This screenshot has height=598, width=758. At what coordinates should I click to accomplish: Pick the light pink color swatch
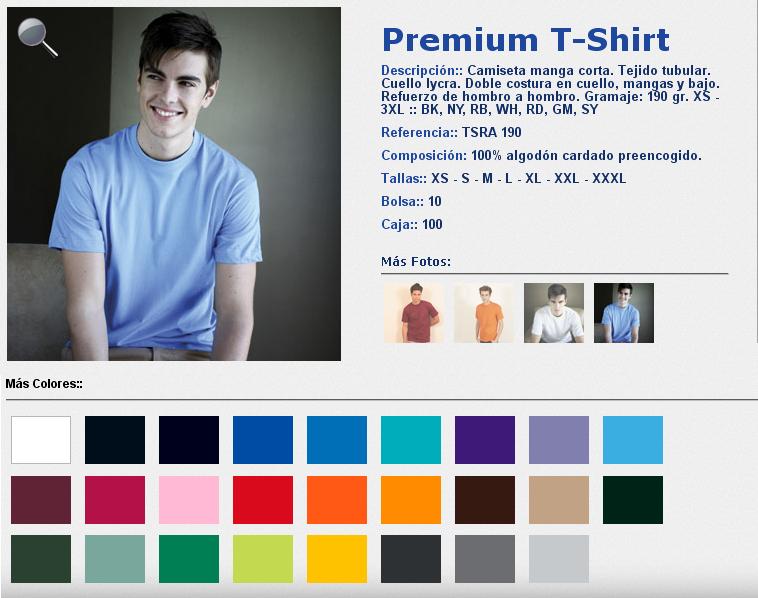189,500
